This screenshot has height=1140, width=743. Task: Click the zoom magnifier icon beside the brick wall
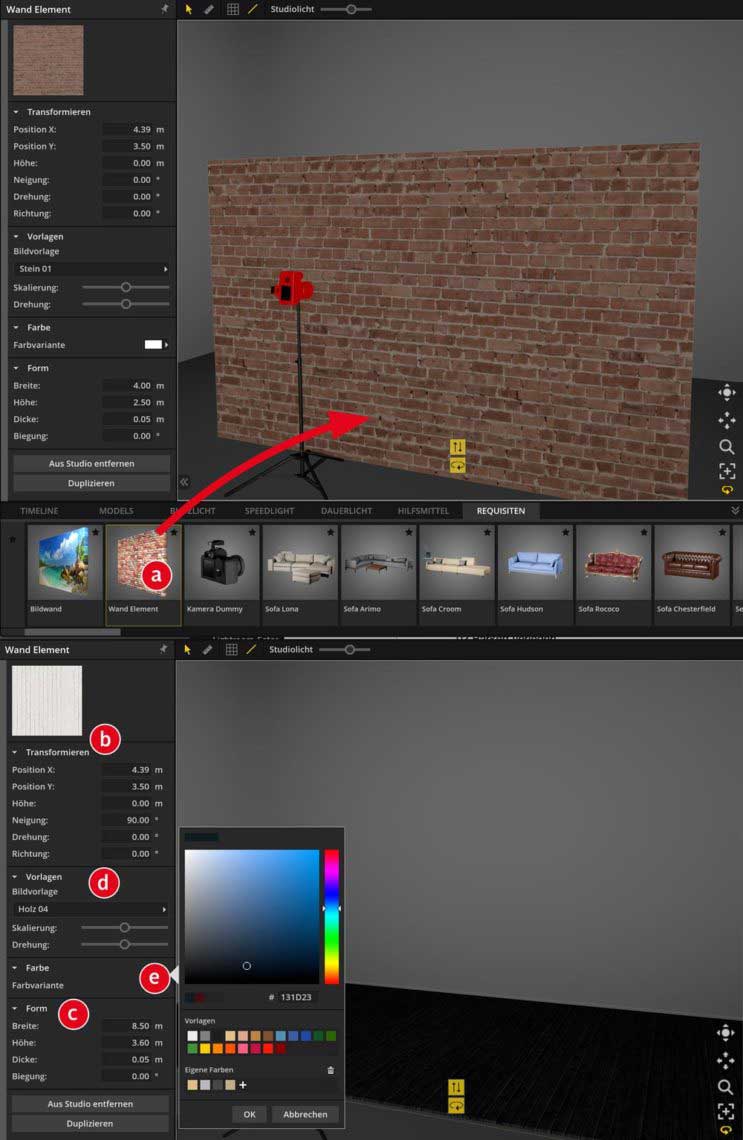pyautogui.click(x=726, y=446)
